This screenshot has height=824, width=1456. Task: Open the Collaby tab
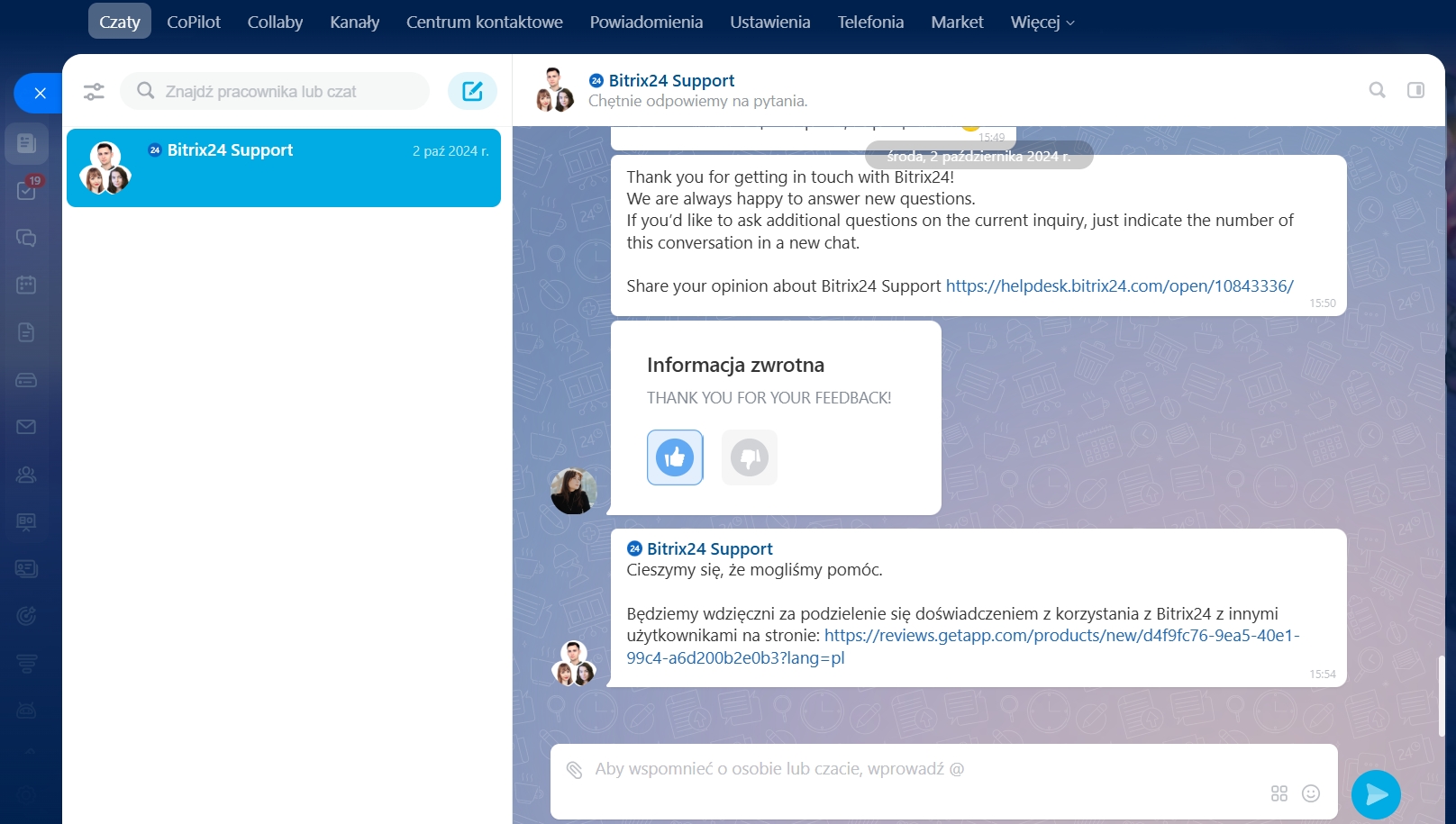275,22
